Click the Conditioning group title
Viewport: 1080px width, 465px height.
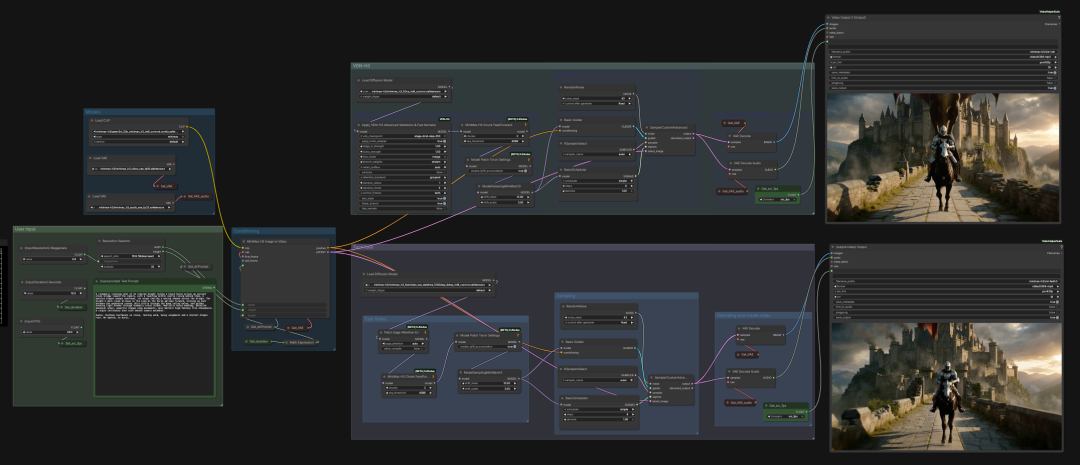tap(246, 231)
